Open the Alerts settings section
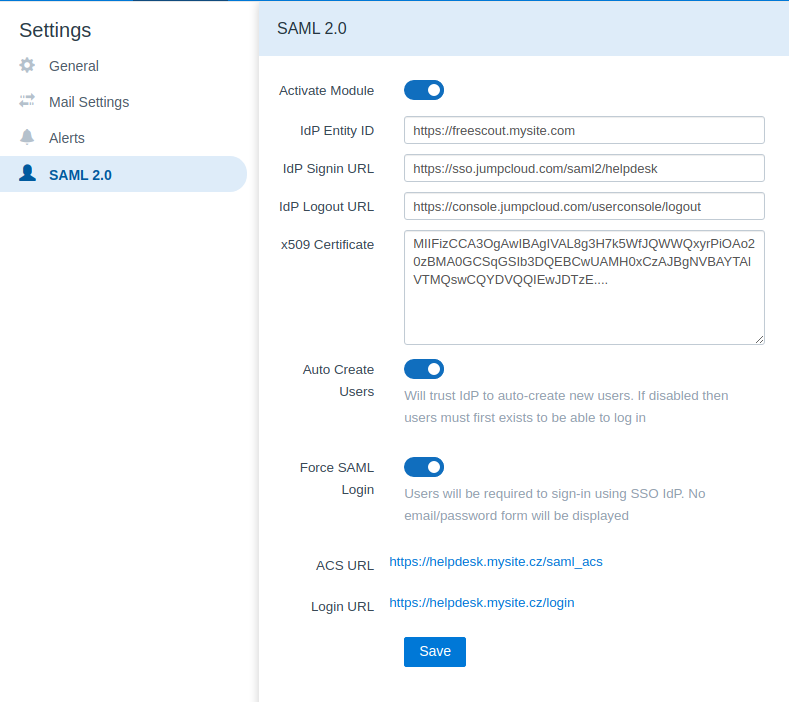 tap(67, 138)
